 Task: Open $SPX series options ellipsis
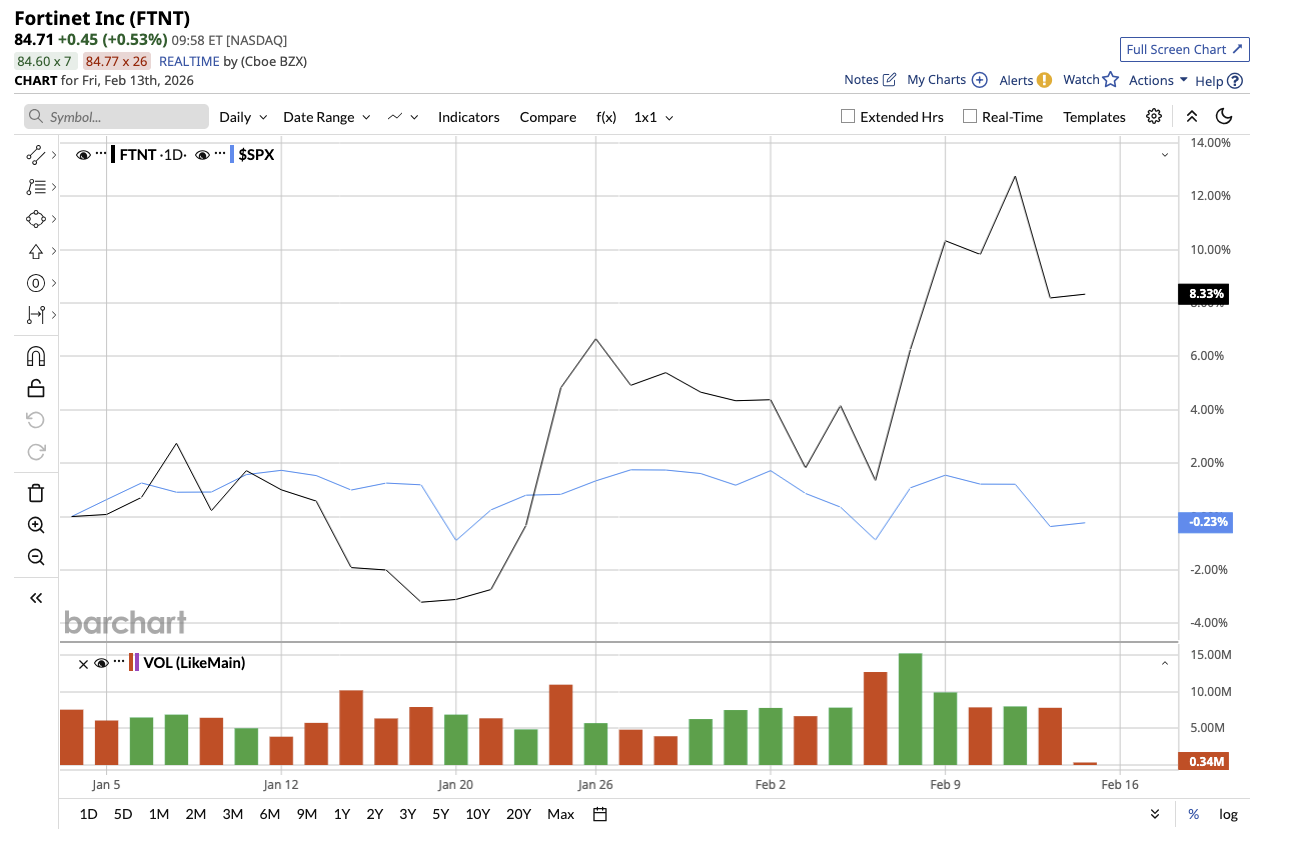[219, 155]
